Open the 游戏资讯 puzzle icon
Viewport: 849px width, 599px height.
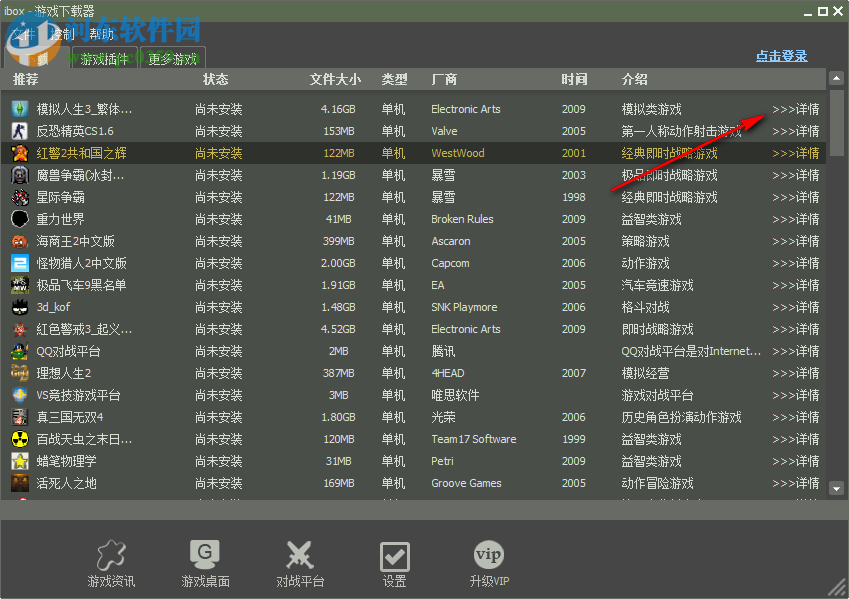[x=110, y=553]
